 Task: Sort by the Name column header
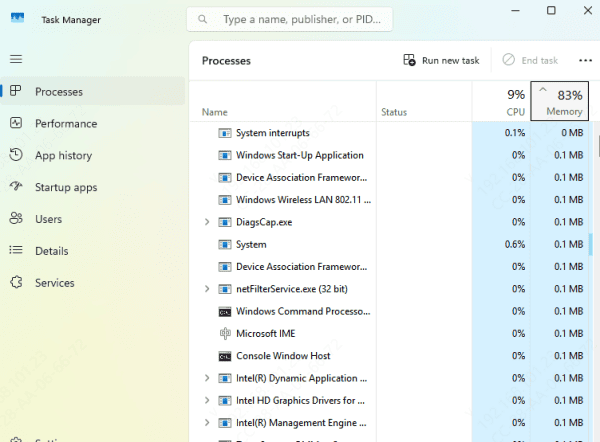coord(283,101)
